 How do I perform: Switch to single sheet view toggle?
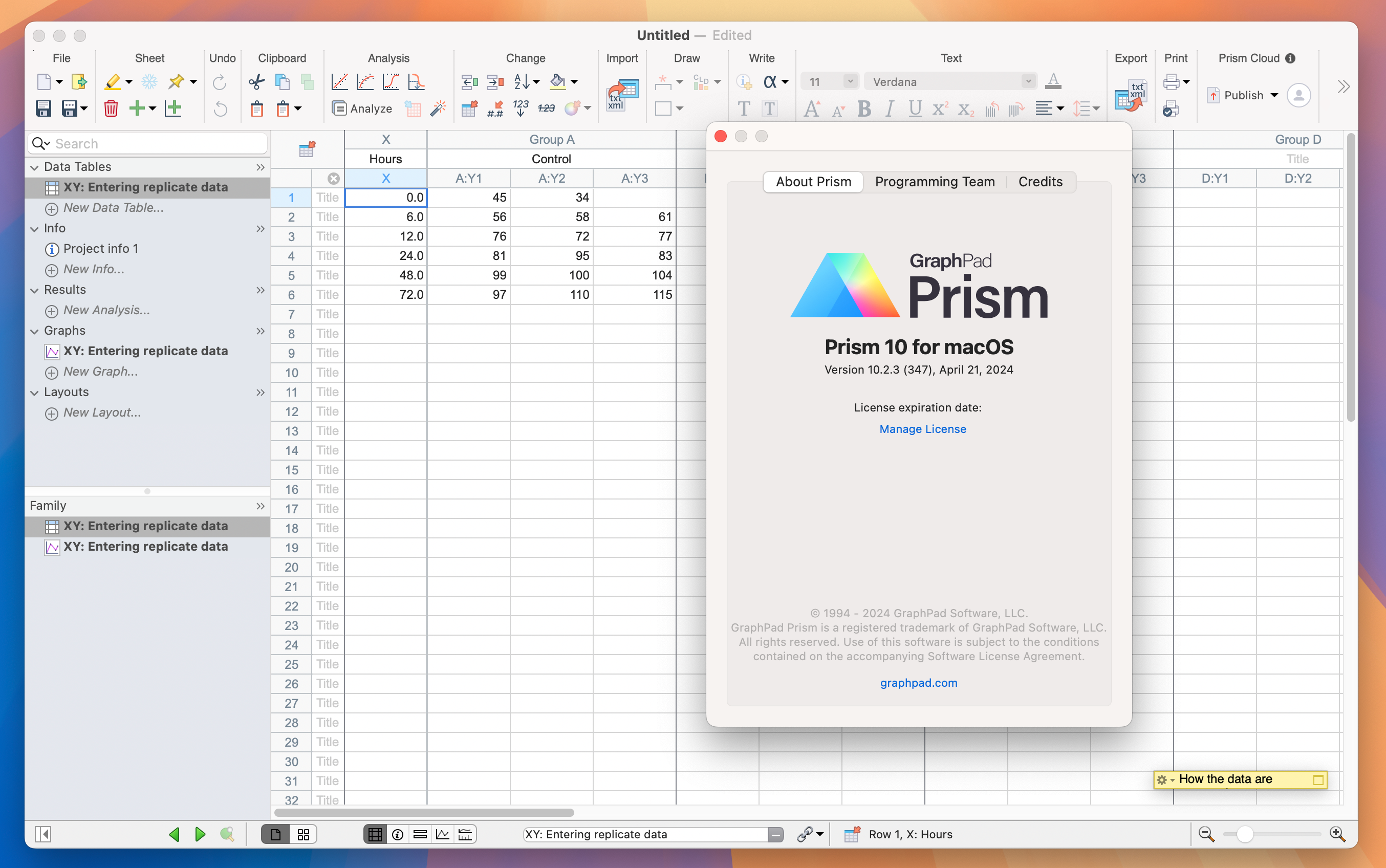click(x=275, y=834)
